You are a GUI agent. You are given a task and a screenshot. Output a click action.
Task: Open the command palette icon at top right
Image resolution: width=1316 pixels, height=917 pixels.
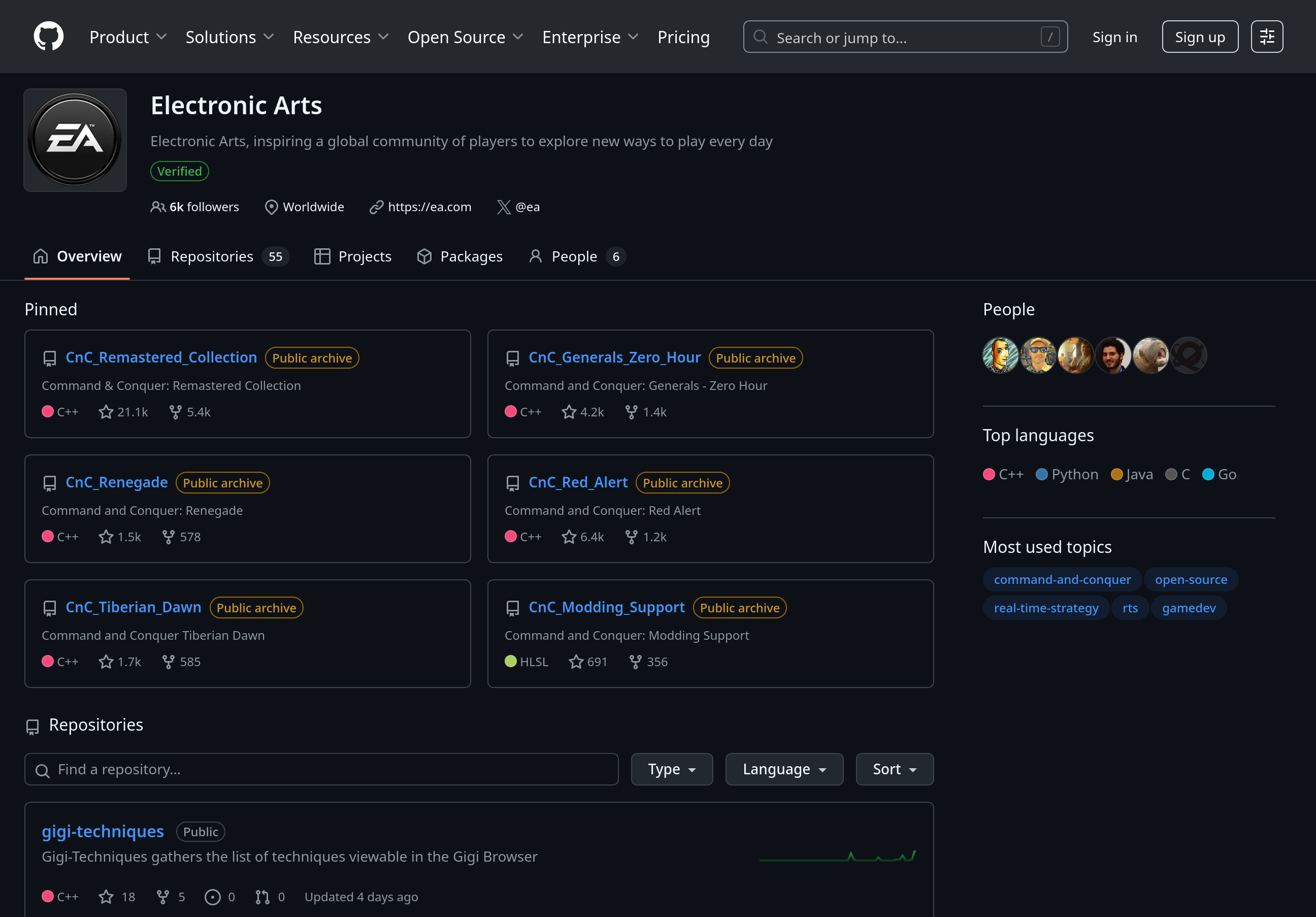[1266, 36]
